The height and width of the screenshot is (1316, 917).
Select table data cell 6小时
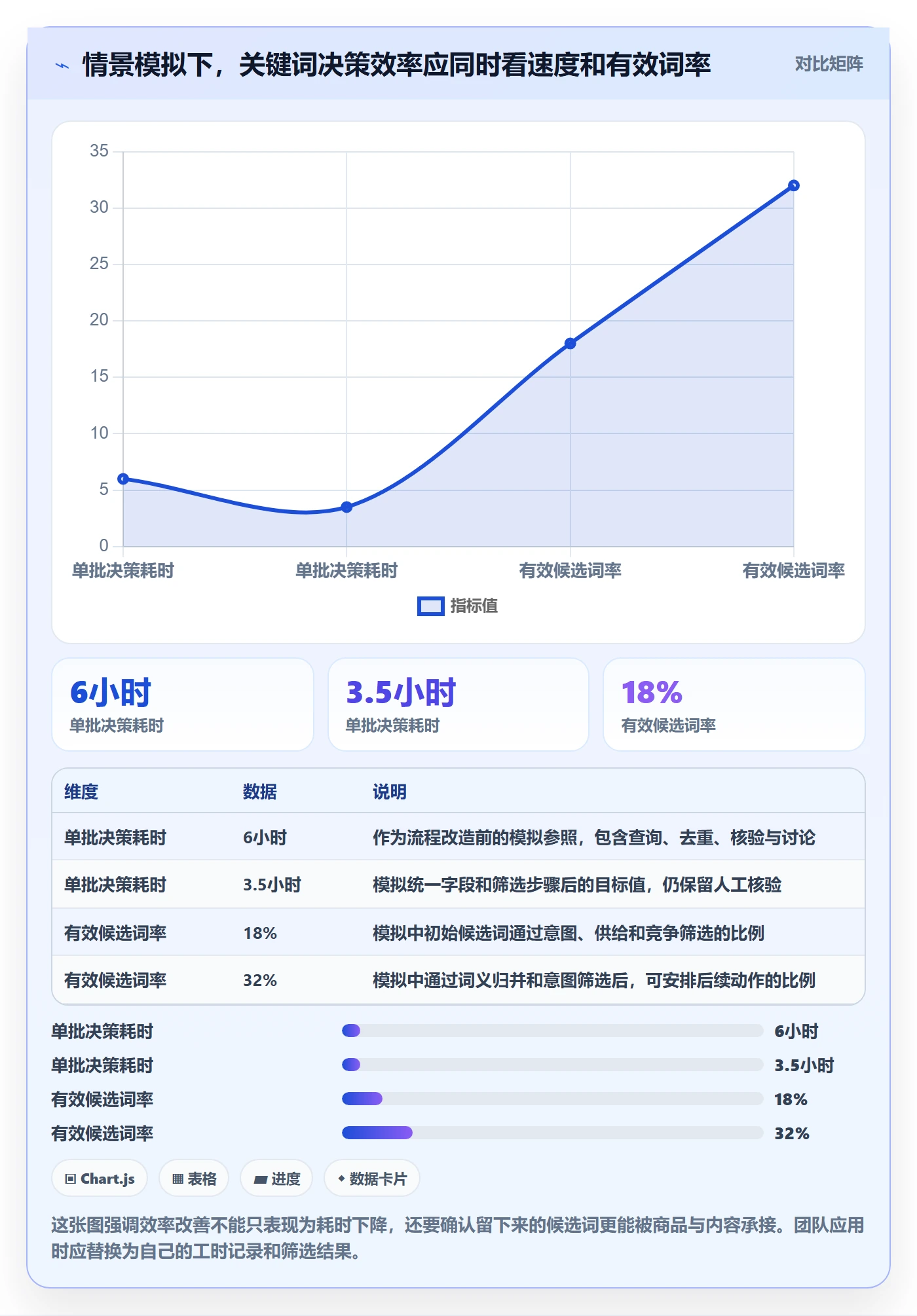point(265,838)
